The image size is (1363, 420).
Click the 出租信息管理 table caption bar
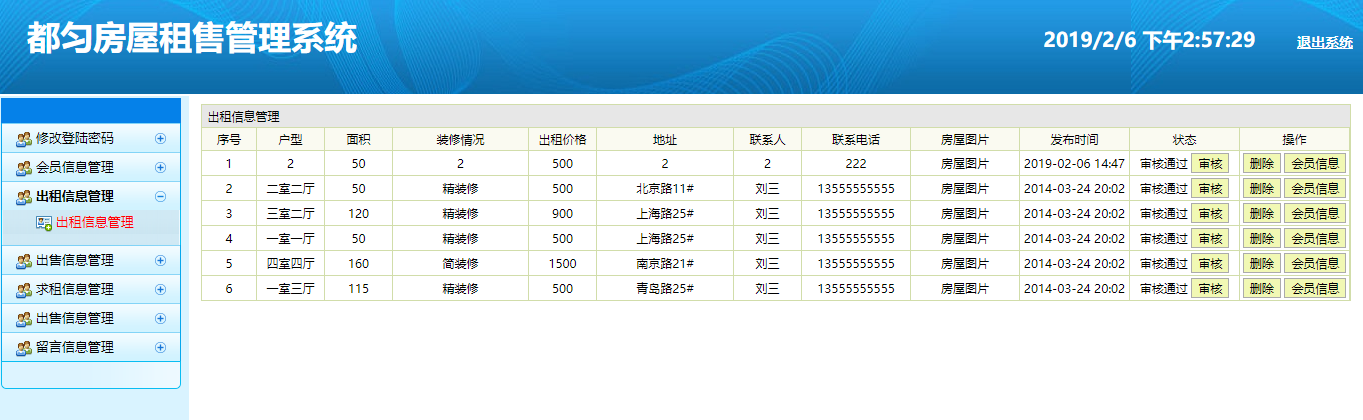tap(775, 117)
